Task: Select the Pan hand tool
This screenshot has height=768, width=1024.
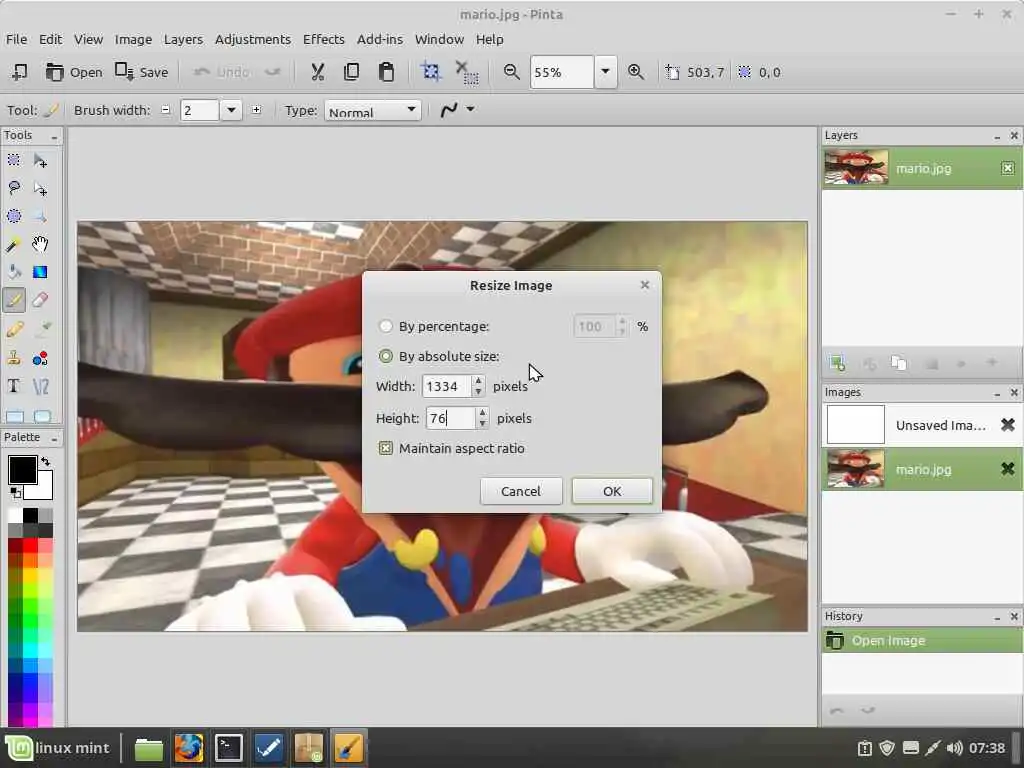Action: (40, 244)
